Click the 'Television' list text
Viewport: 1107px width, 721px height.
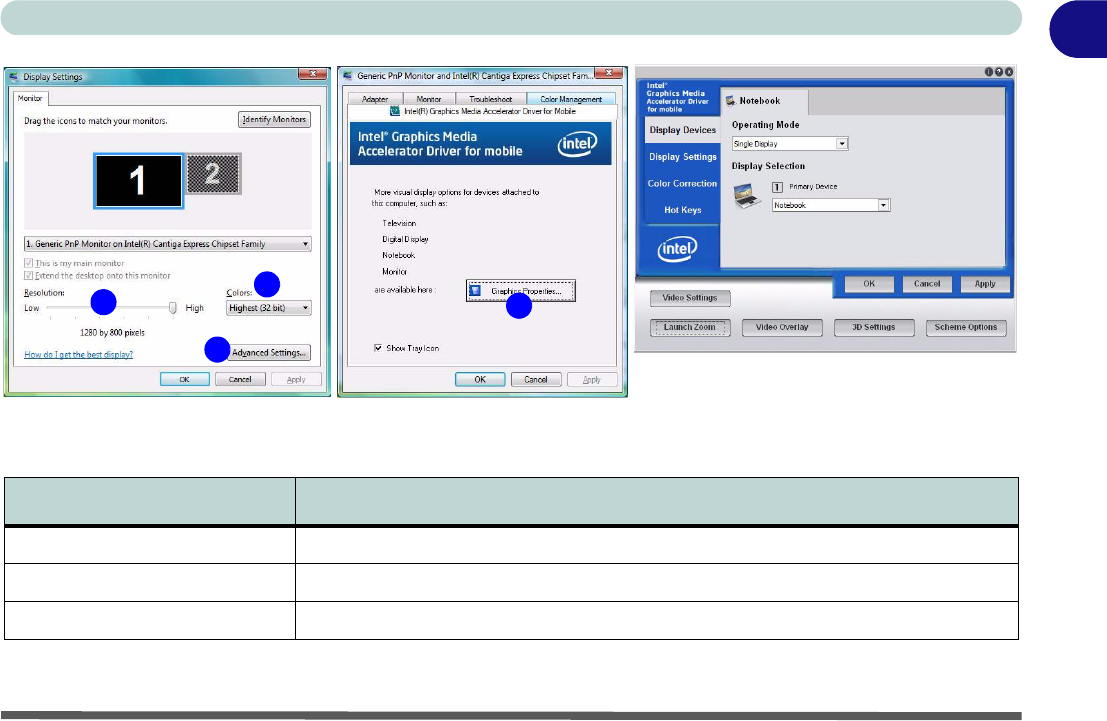point(399,223)
